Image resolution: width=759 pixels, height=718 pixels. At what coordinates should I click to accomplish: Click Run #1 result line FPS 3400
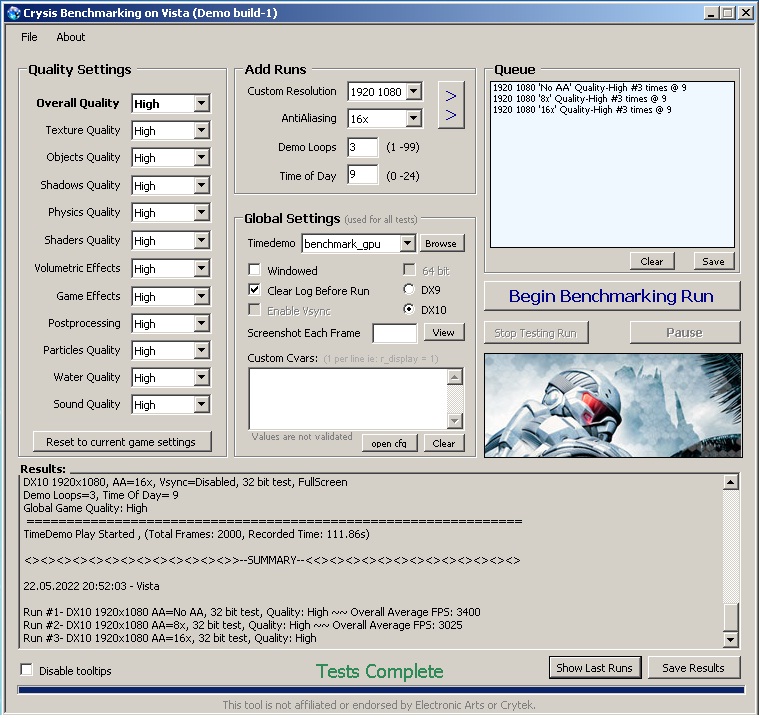(252, 612)
